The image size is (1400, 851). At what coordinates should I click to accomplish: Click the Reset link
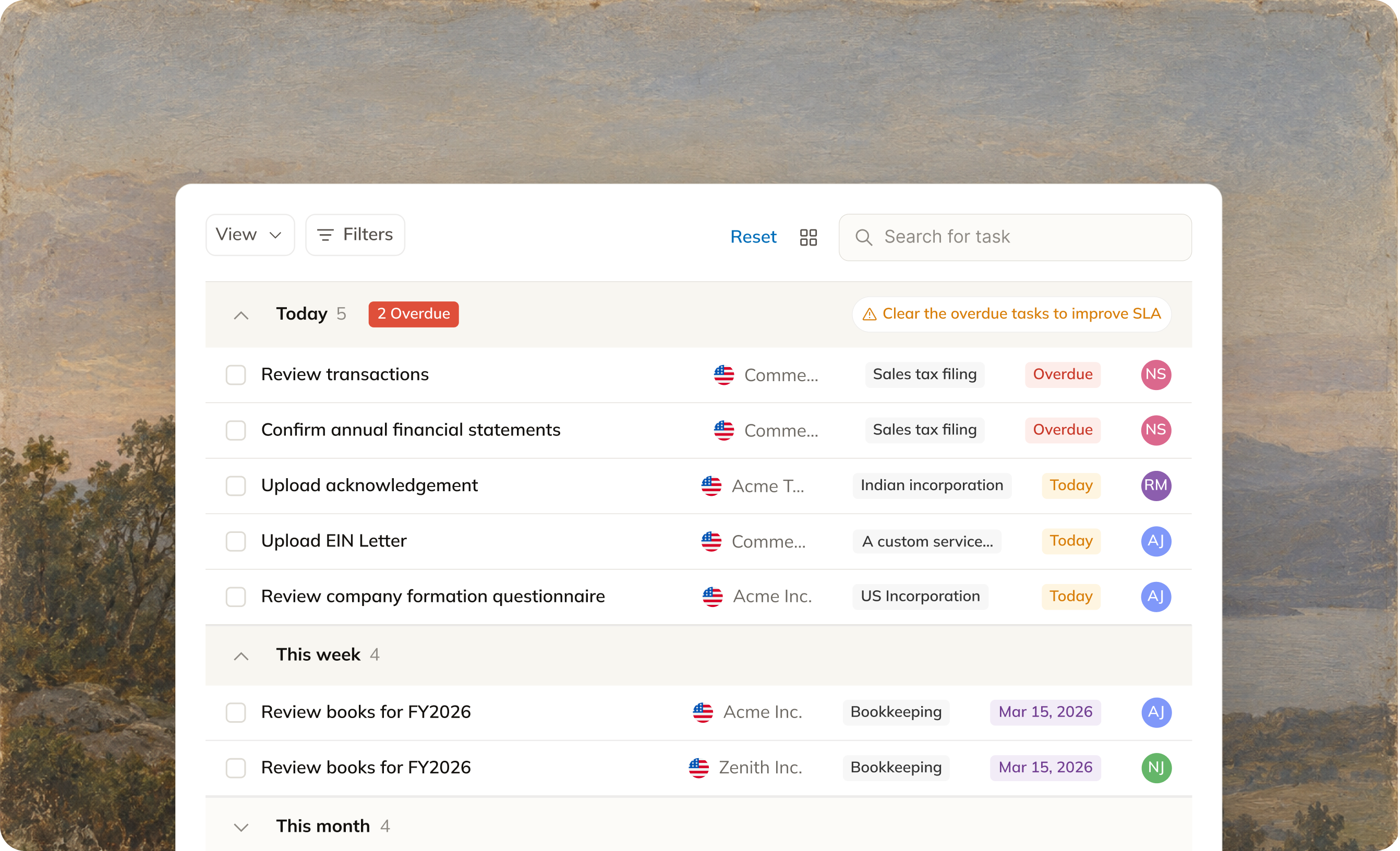pyautogui.click(x=753, y=237)
